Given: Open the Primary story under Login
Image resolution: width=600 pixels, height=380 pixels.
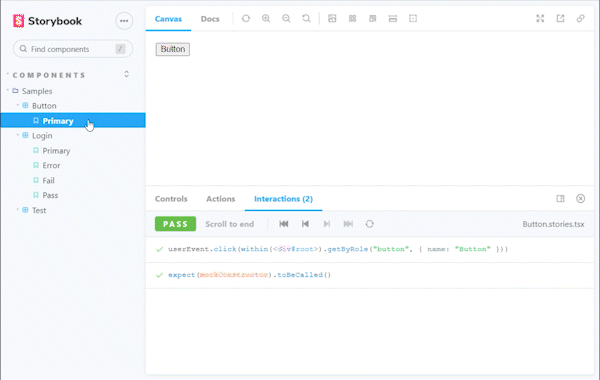Looking at the screenshot, I should pyautogui.click(x=56, y=151).
